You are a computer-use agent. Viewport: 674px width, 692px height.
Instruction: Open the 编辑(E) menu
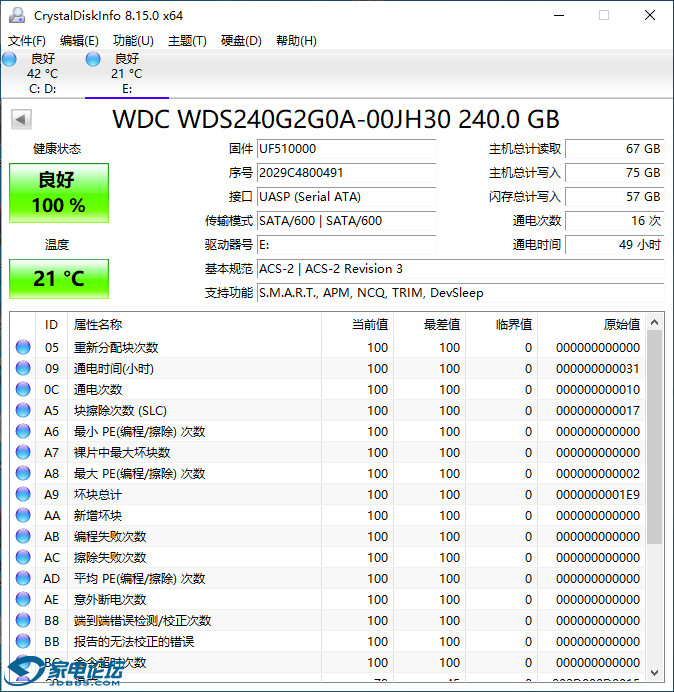click(79, 41)
